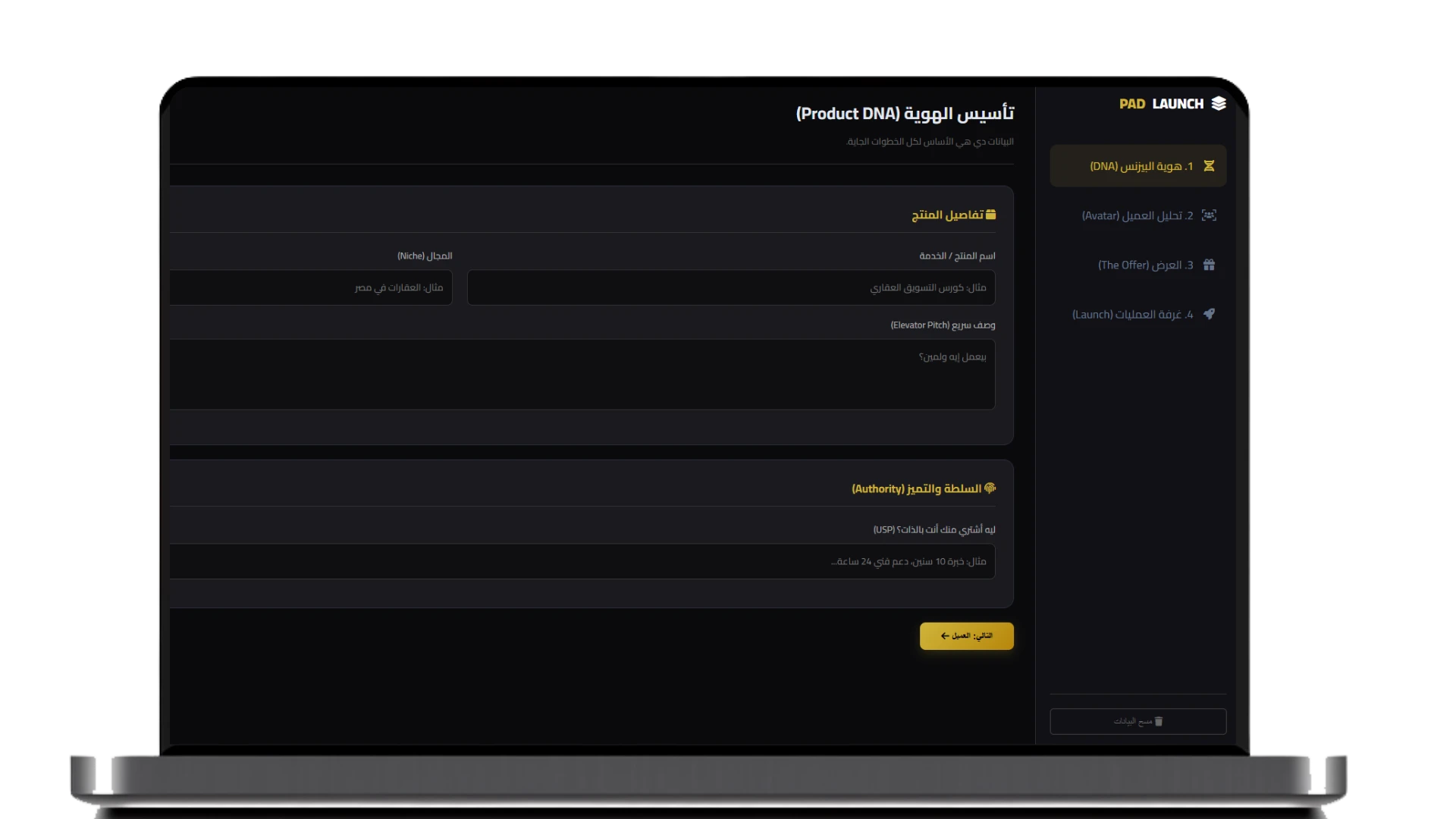1456x819 pixels.
Task: Open the '2. تحليل العميل (Avatar)' step
Action: click(1137, 216)
